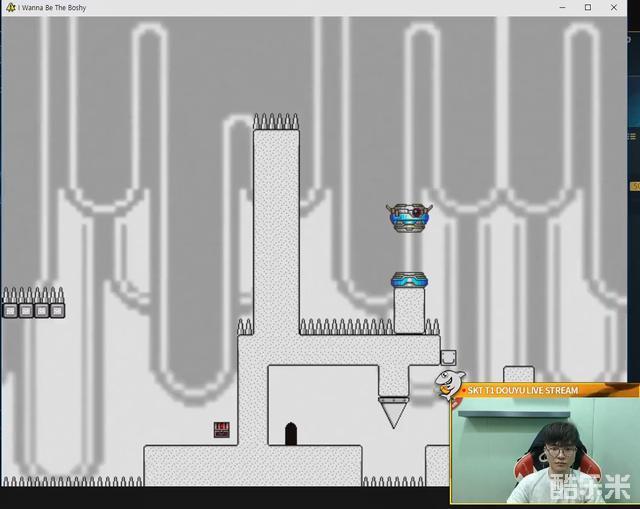Click the floating blue robot enemy with horns

pyautogui.click(x=409, y=218)
